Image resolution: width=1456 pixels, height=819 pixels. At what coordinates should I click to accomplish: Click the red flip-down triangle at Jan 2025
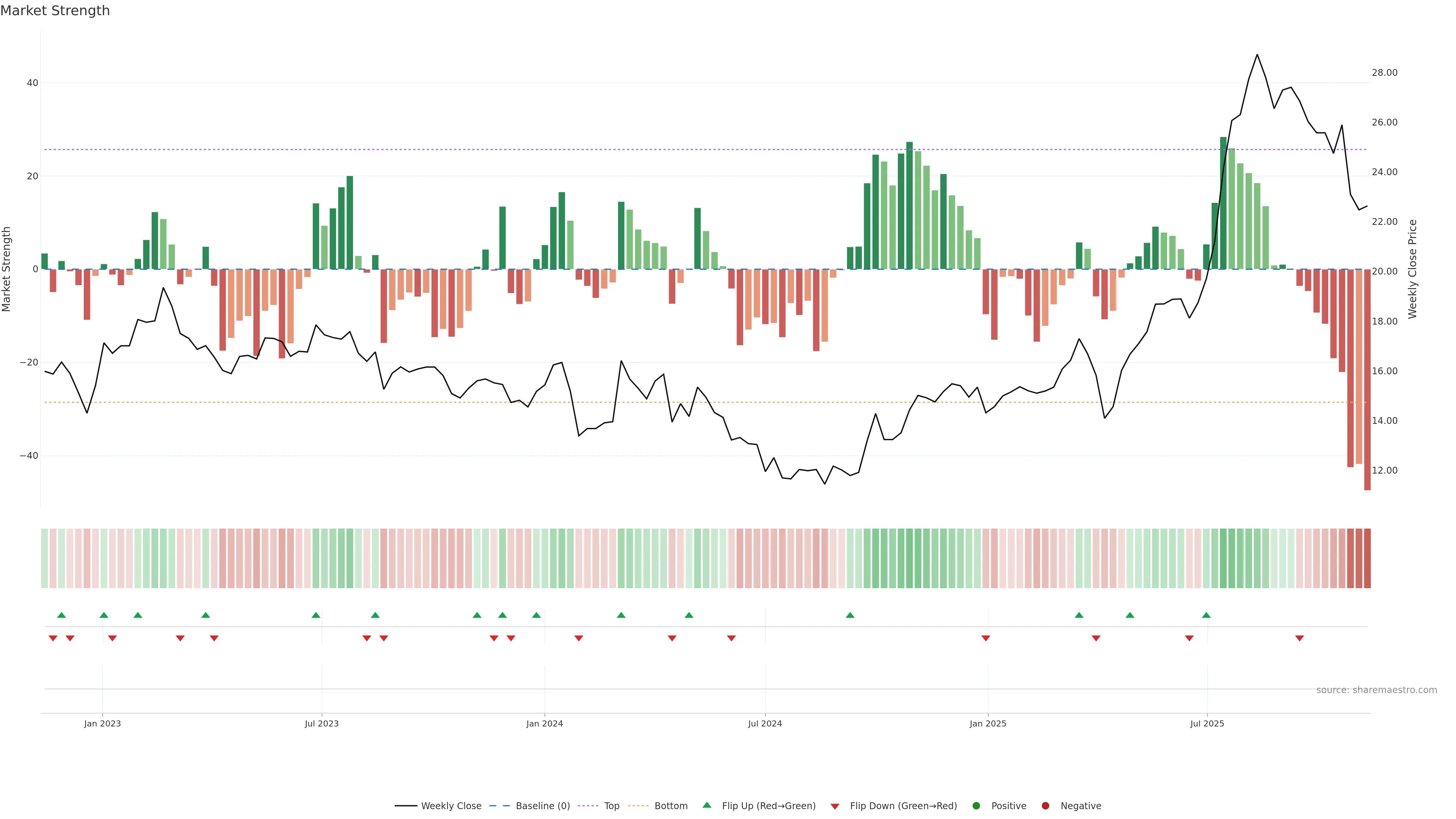pos(986,638)
